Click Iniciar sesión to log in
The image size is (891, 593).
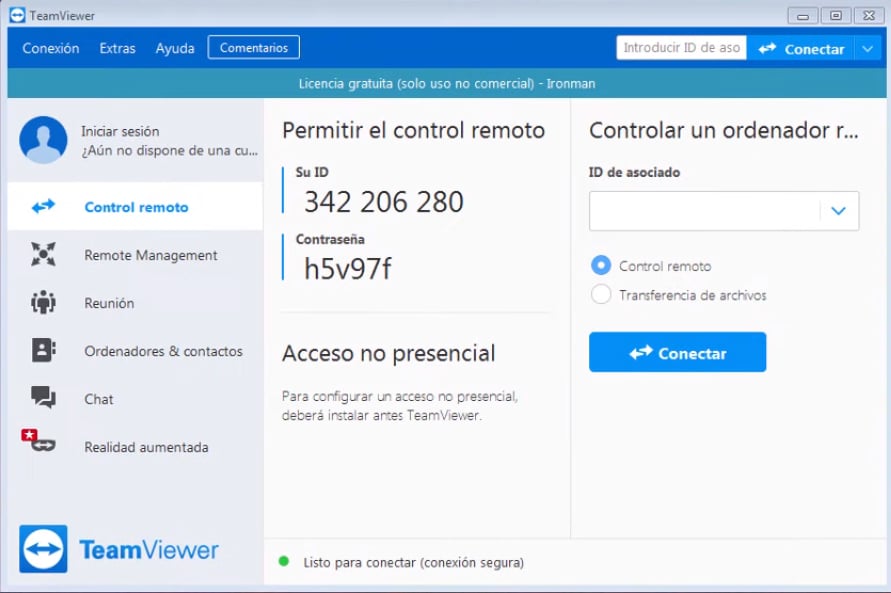120,131
